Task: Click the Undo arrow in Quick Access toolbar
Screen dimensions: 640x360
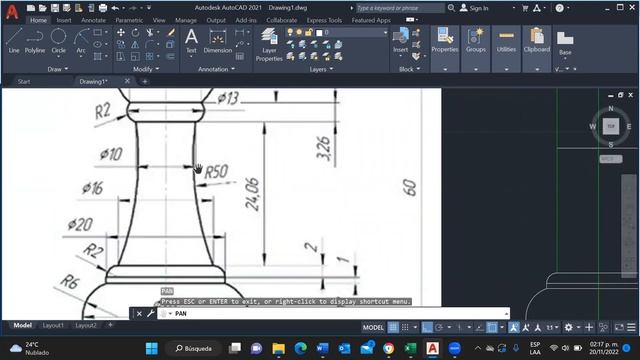Action: [x=115, y=8]
